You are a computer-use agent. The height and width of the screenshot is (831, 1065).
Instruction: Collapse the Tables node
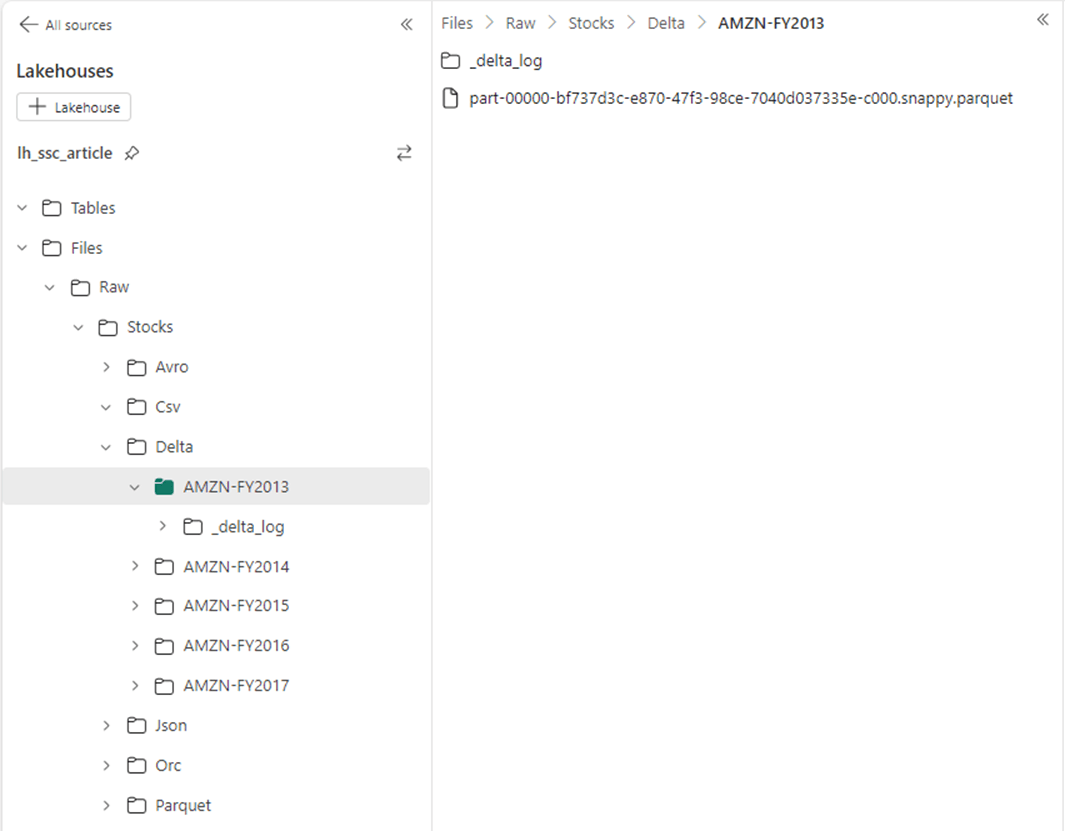[x=23, y=208]
